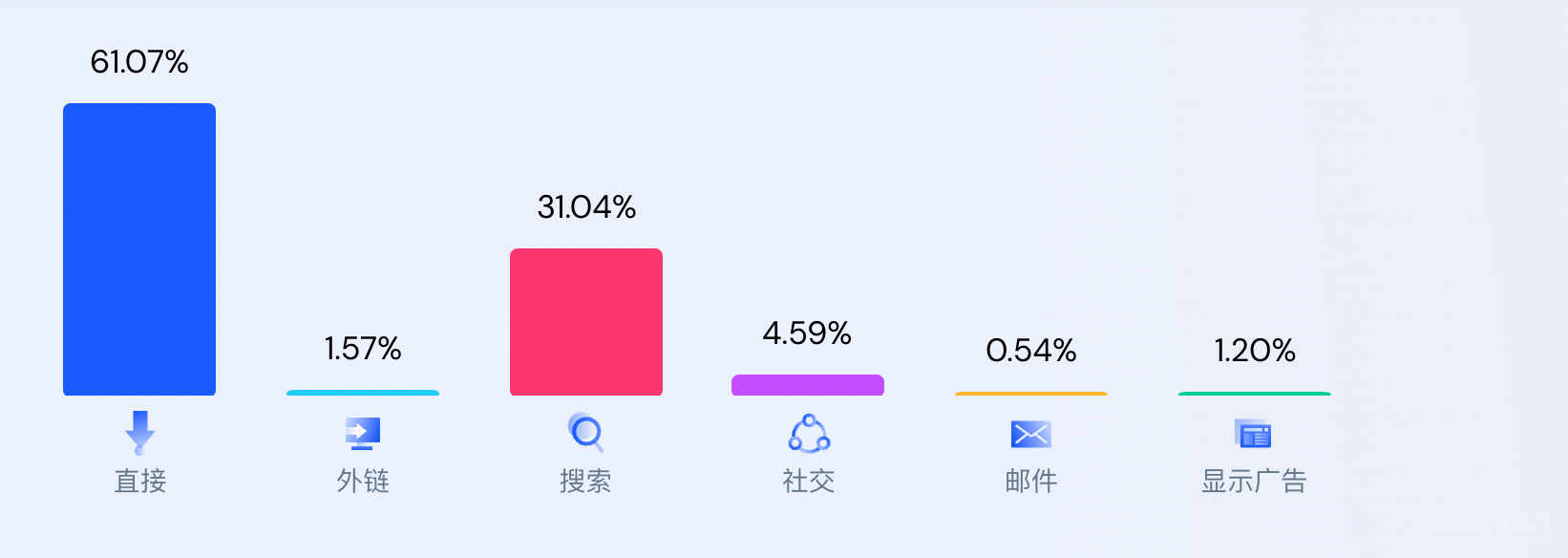
Task: Click the mail envelope icon
Action: (1031, 435)
